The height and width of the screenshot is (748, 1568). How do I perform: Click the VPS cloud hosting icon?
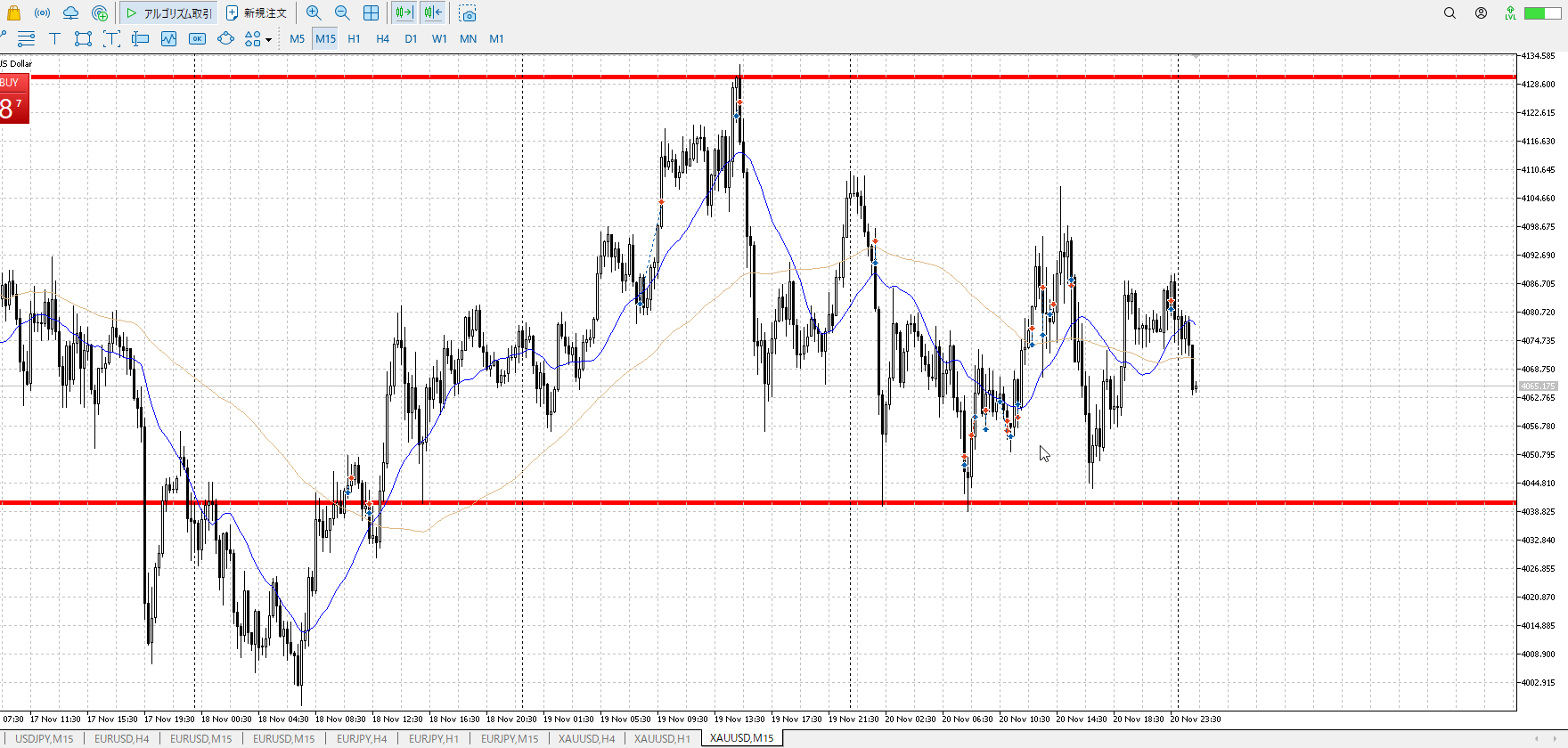pos(70,13)
